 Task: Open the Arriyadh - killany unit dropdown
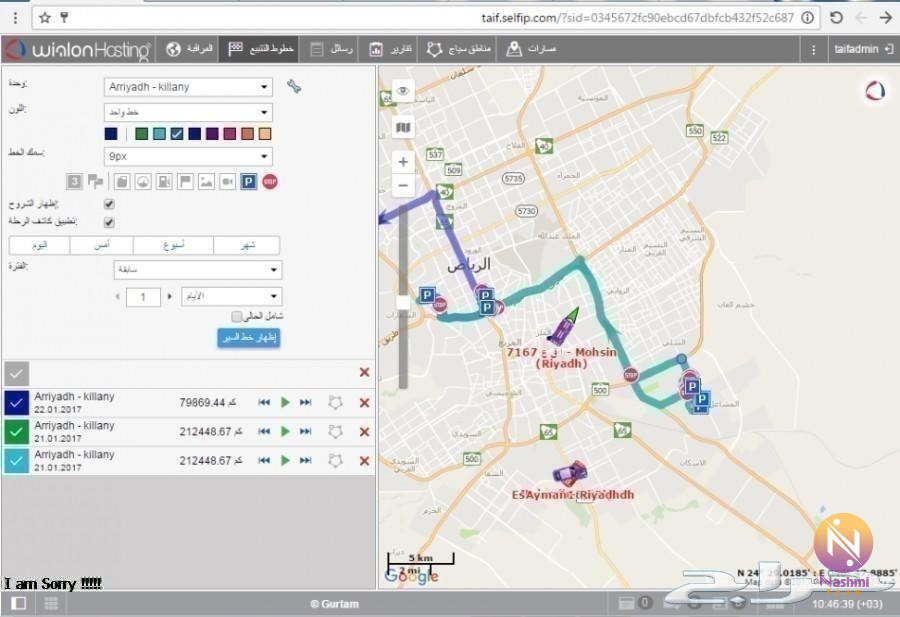click(x=188, y=87)
